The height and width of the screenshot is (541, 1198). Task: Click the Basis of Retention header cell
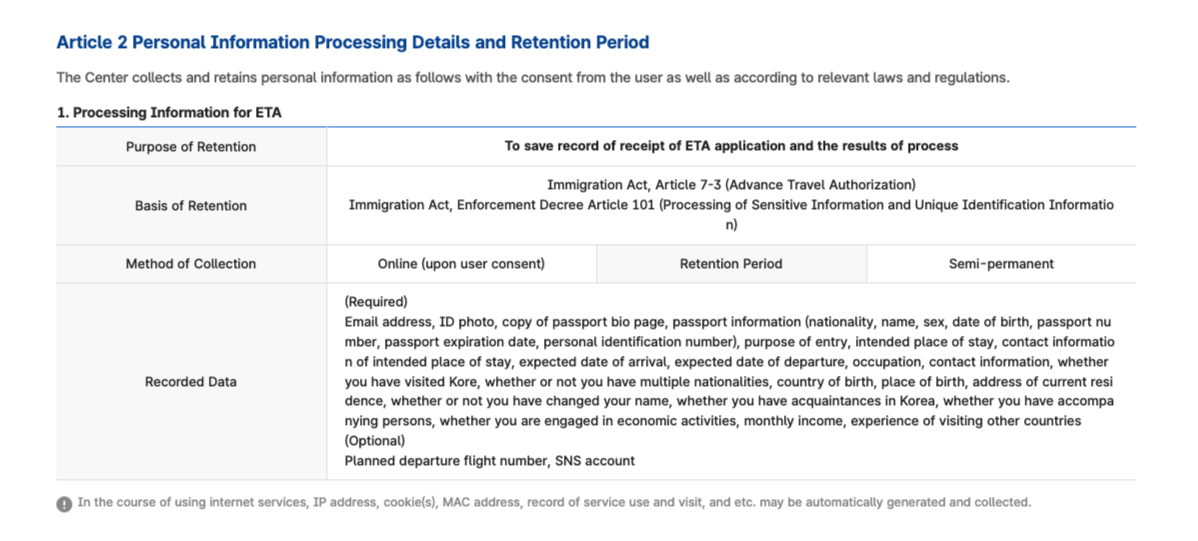pyautogui.click(x=191, y=206)
